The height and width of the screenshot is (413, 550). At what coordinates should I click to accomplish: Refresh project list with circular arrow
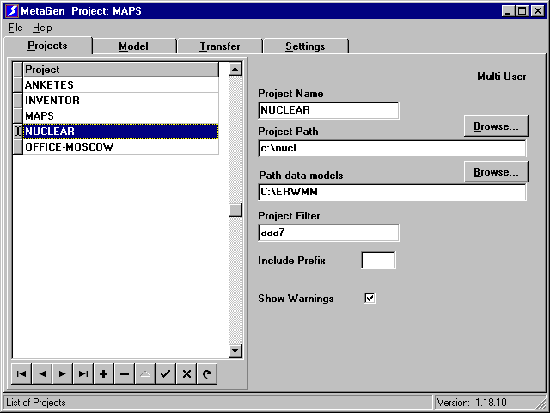[207, 374]
